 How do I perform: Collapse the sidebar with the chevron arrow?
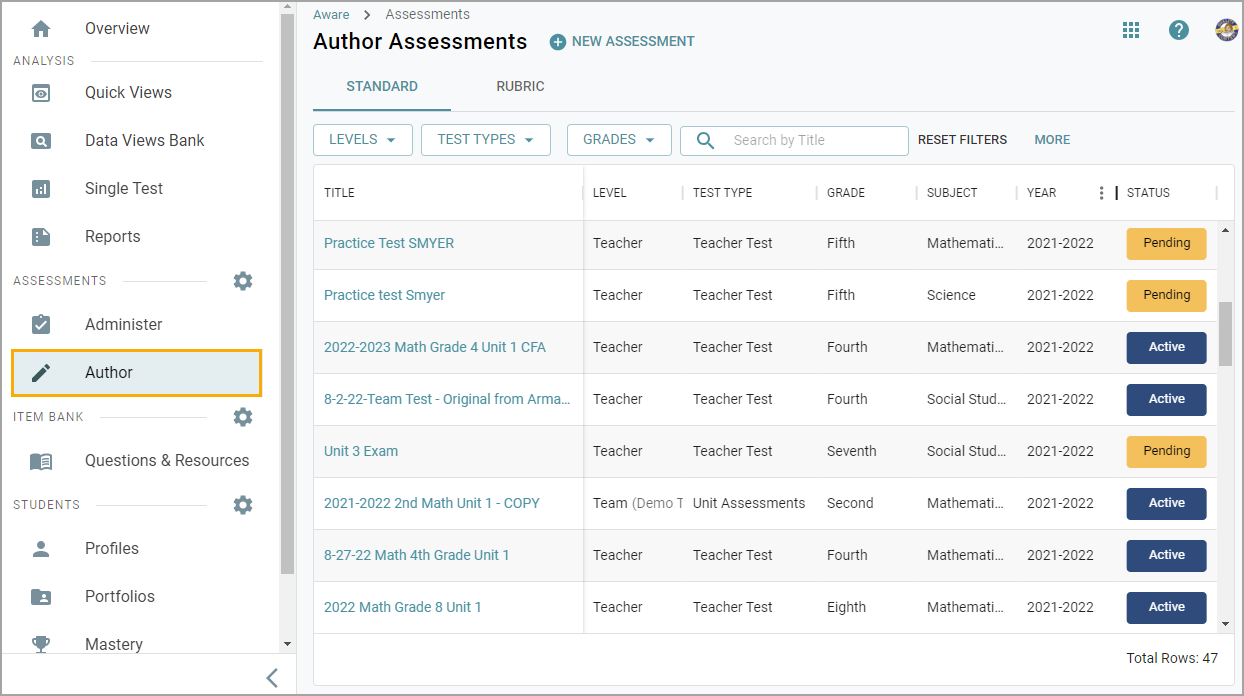click(272, 678)
